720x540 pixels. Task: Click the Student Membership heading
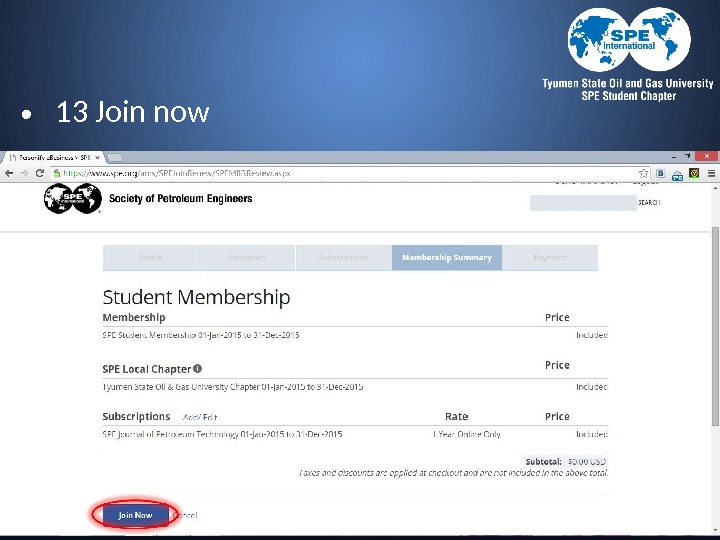[x=196, y=297]
